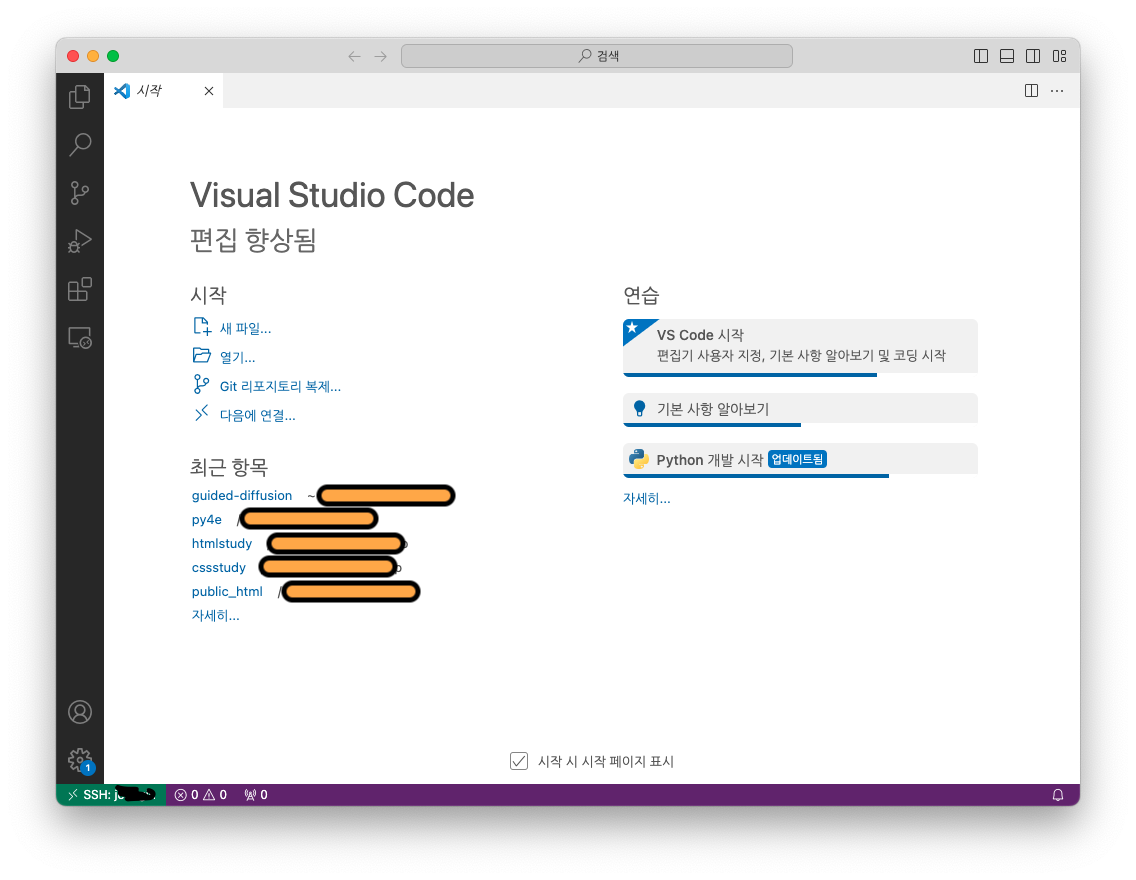Open the VS Code 시작 walkthrough
The width and height of the screenshot is (1136, 880).
tap(801, 346)
